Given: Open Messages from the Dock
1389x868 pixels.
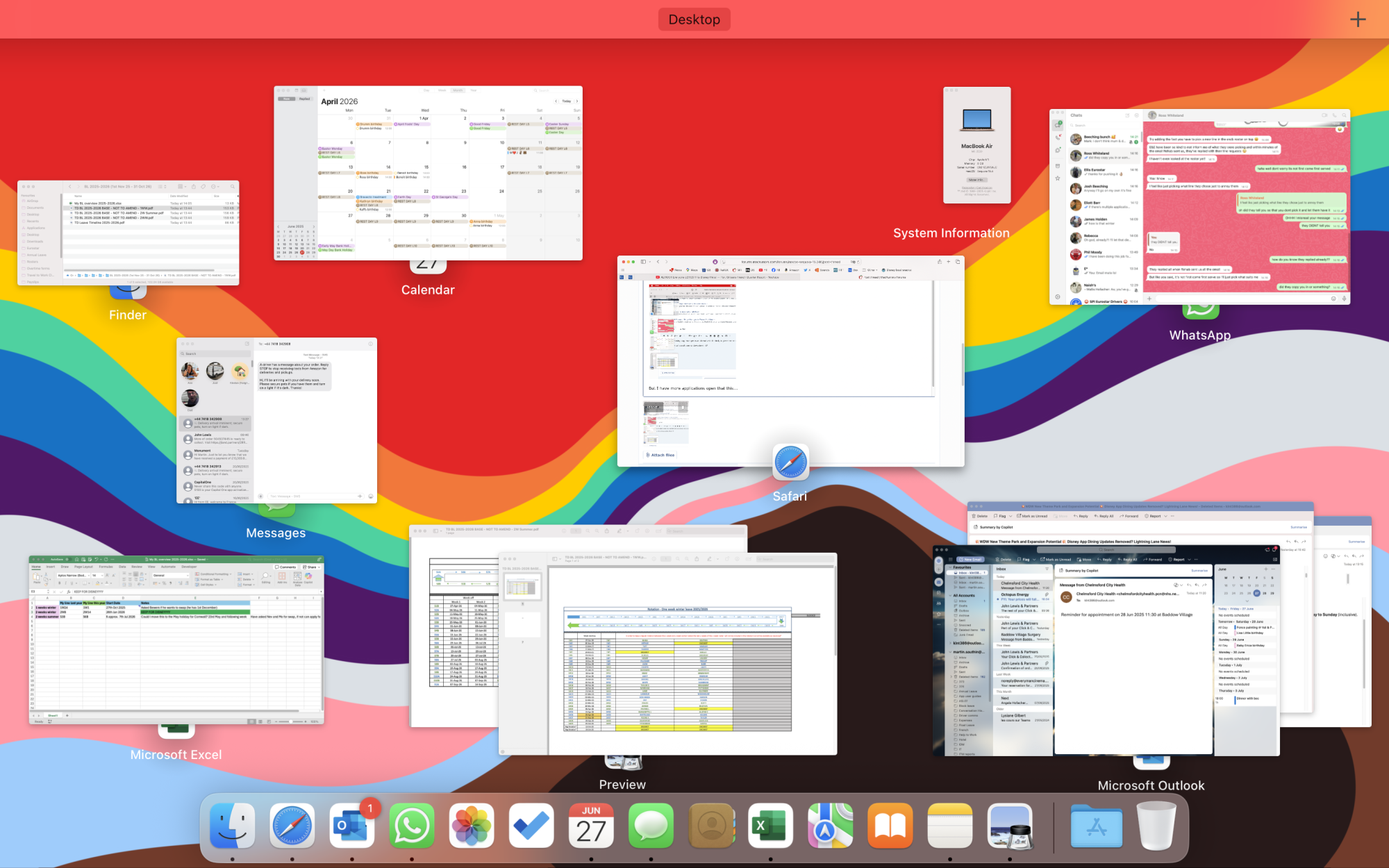Looking at the screenshot, I should 651,826.
